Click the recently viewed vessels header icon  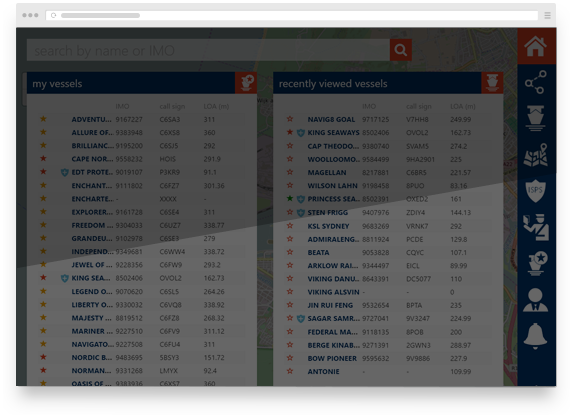point(492,83)
